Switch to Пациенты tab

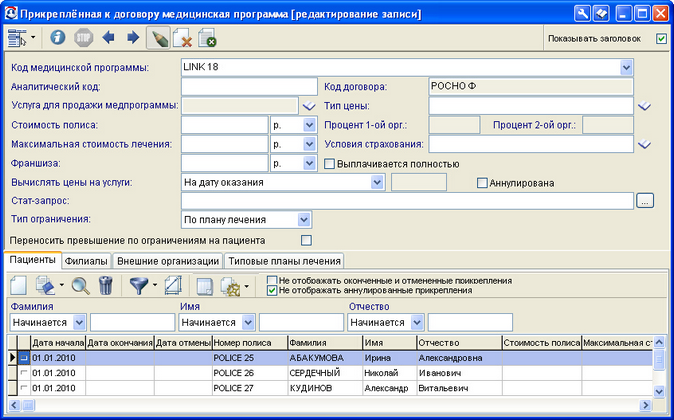[x=33, y=260]
